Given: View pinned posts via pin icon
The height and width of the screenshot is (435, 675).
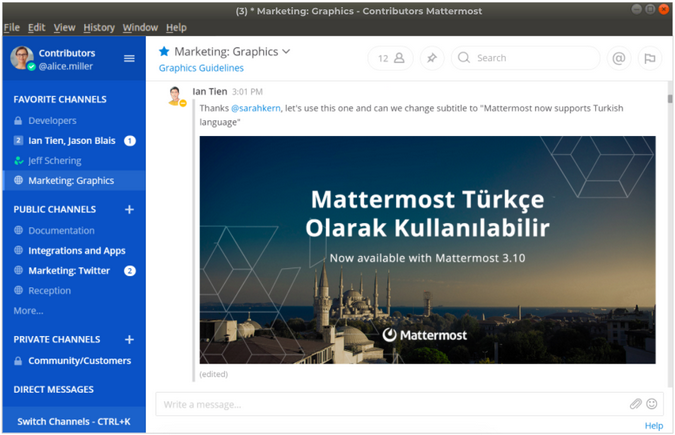Looking at the screenshot, I should pyautogui.click(x=432, y=58).
